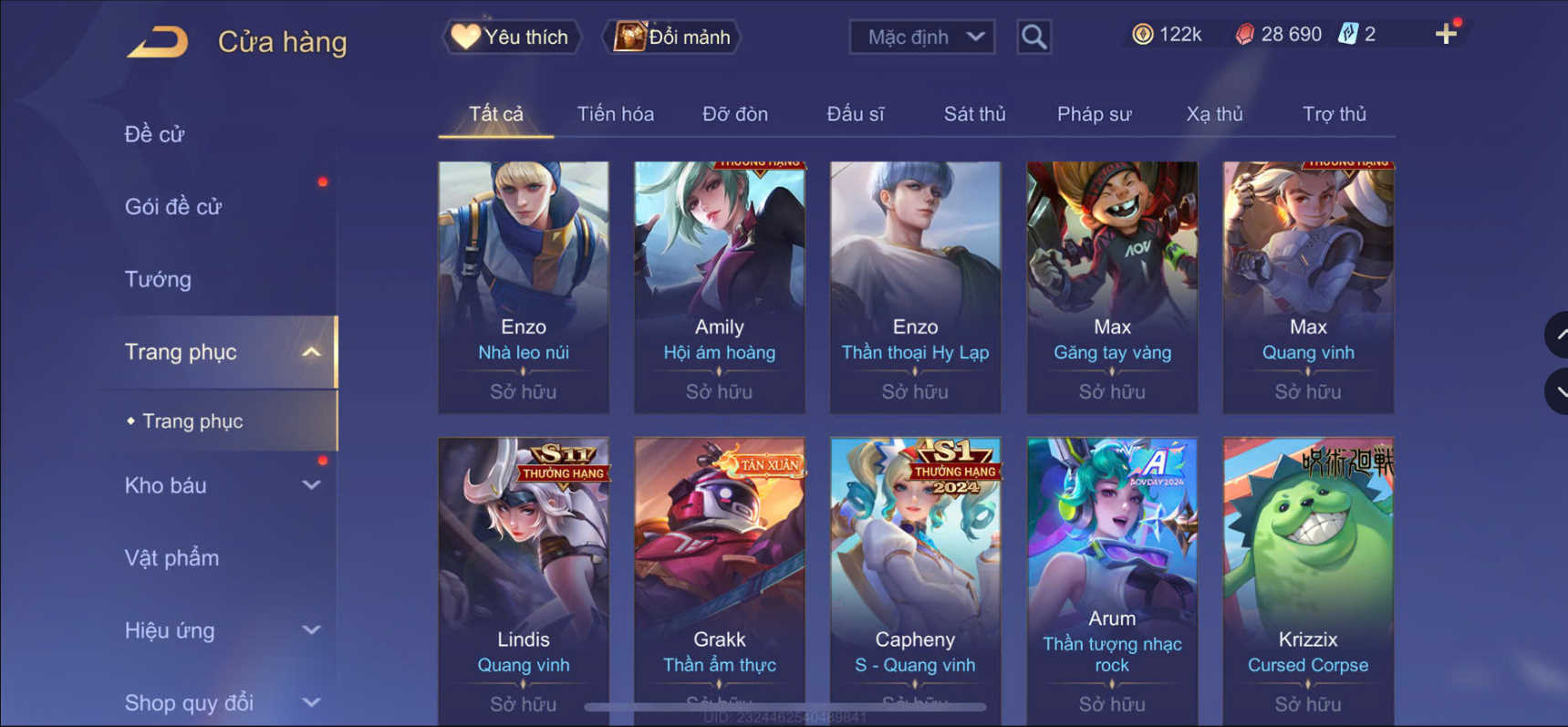Tap the gold coin 122k icon
1568x727 pixels.
(1142, 35)
